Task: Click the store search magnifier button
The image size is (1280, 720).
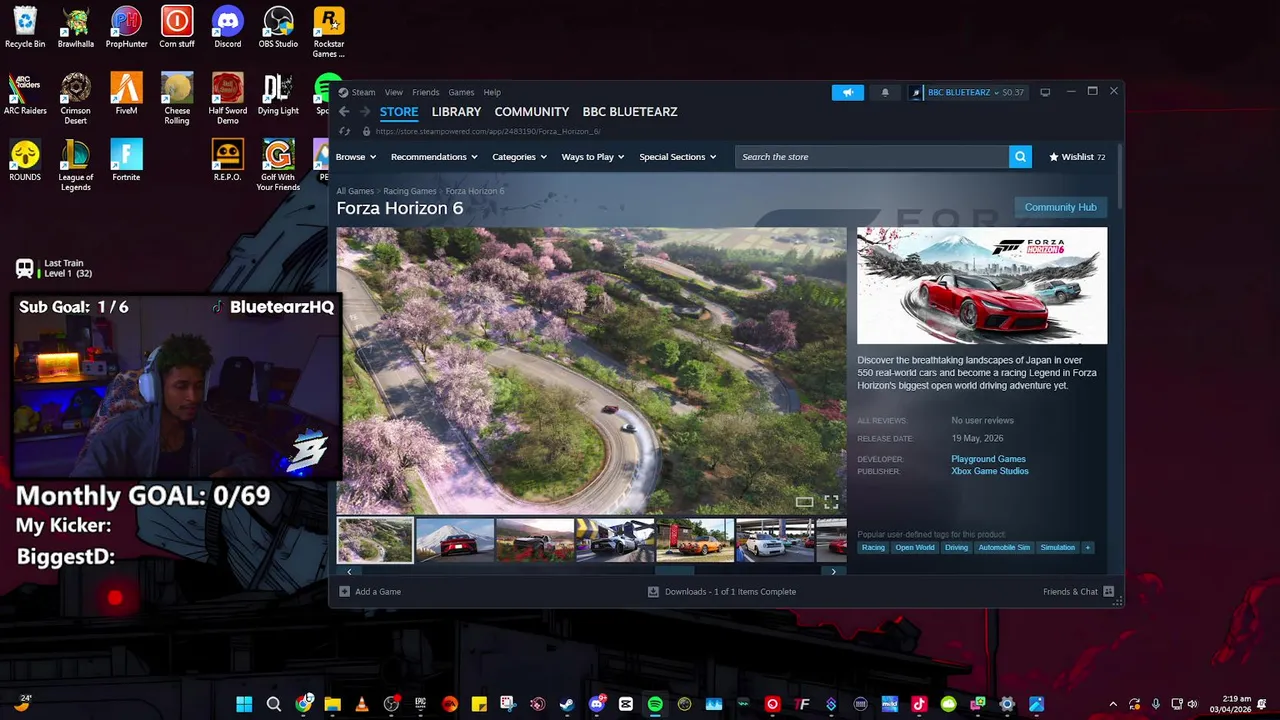Action: click(x=1020, y=157)
